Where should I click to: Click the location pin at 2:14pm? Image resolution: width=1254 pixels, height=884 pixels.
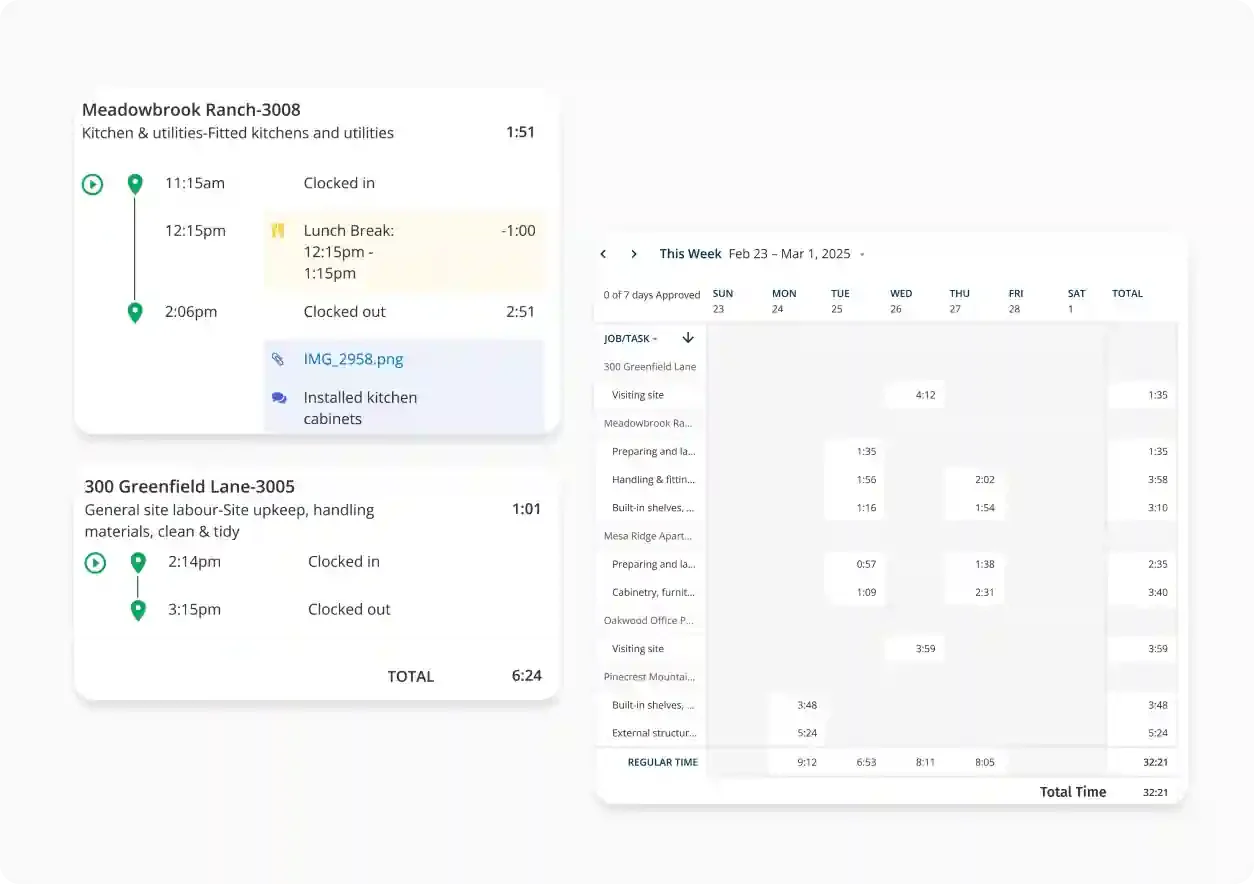pos(138,562)
